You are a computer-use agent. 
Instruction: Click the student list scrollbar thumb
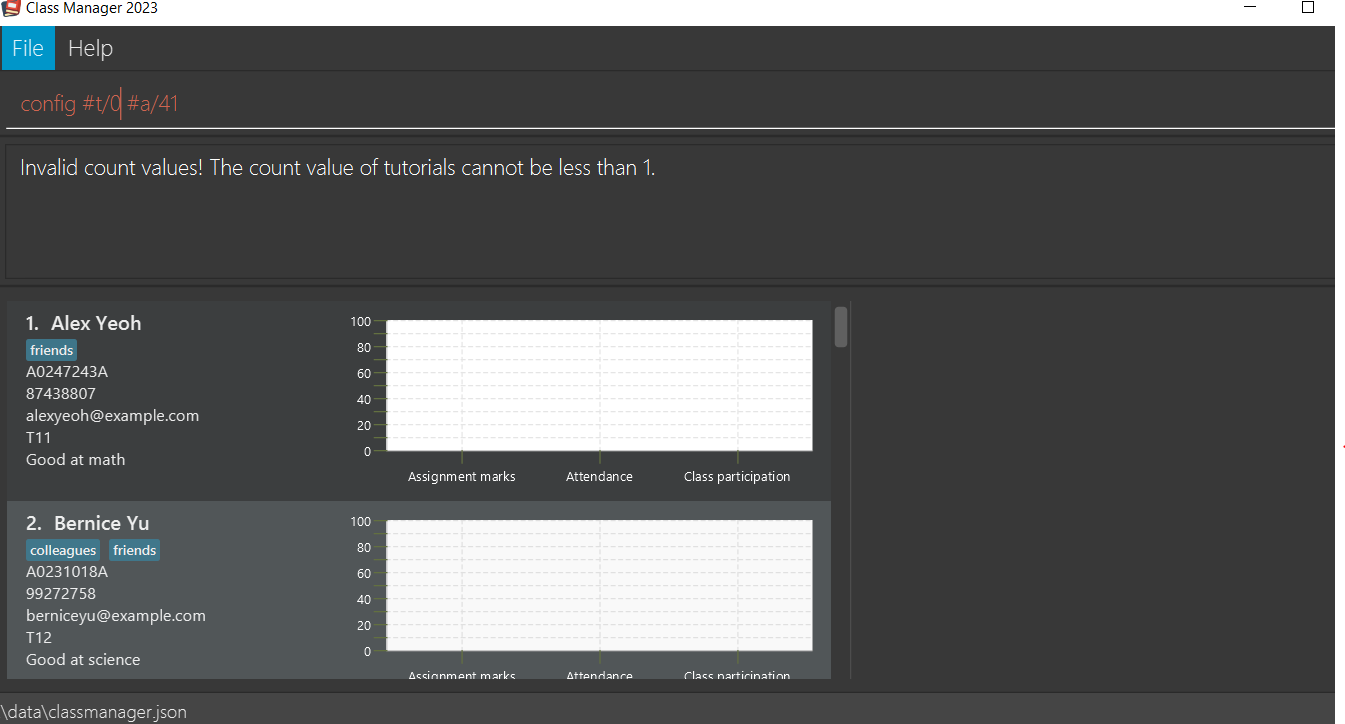[x=841, y=327]
